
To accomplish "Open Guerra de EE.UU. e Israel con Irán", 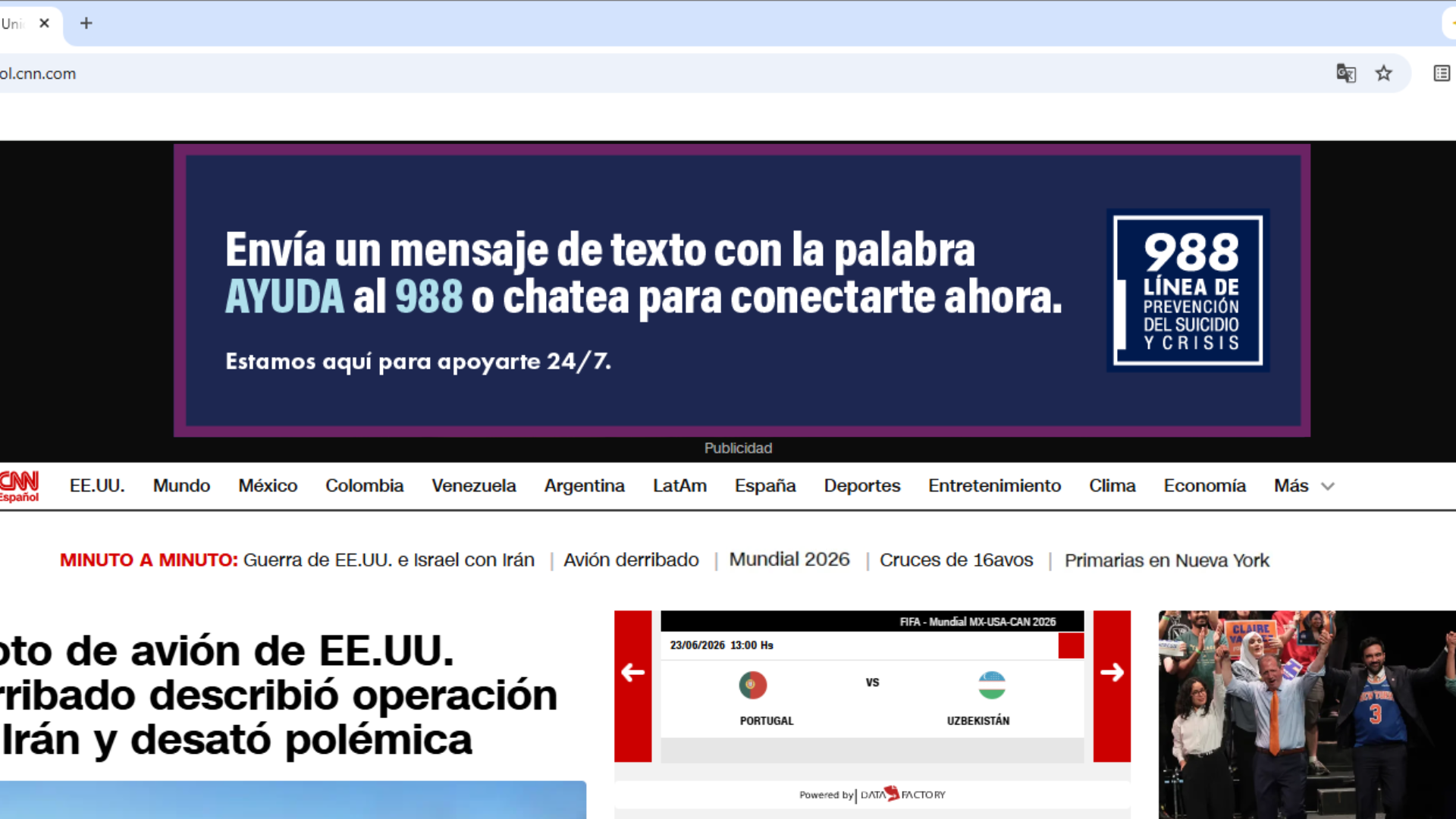I will pos(389,560).
